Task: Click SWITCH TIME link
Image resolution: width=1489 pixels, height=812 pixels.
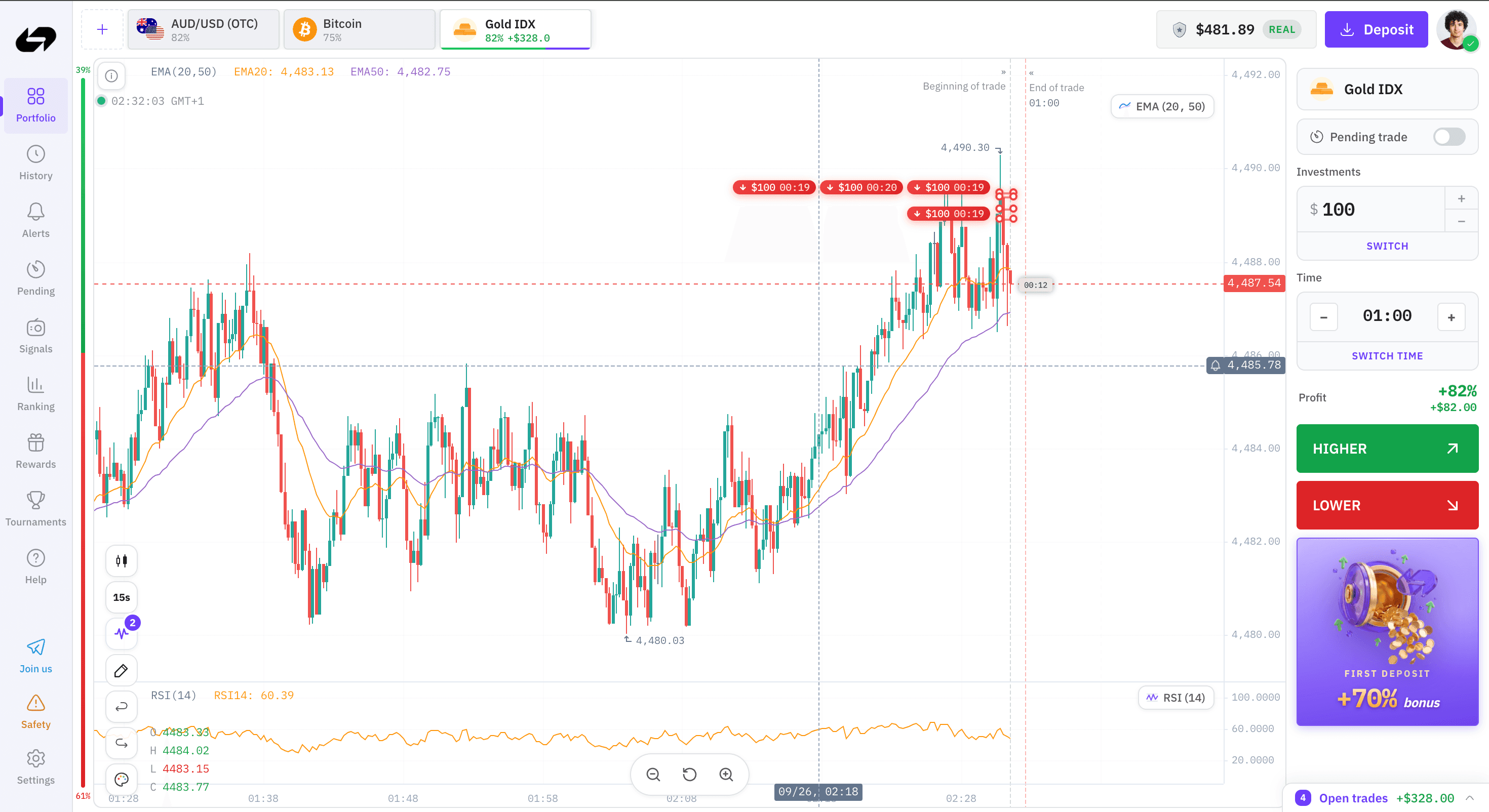Action: point(1387,356)
